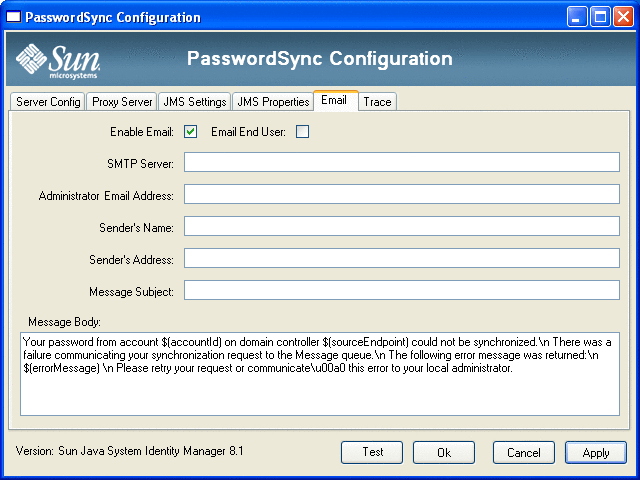Close the PasswordSync Configuration window
This screenshot has height=480, width=640.
tap(624, 17)
